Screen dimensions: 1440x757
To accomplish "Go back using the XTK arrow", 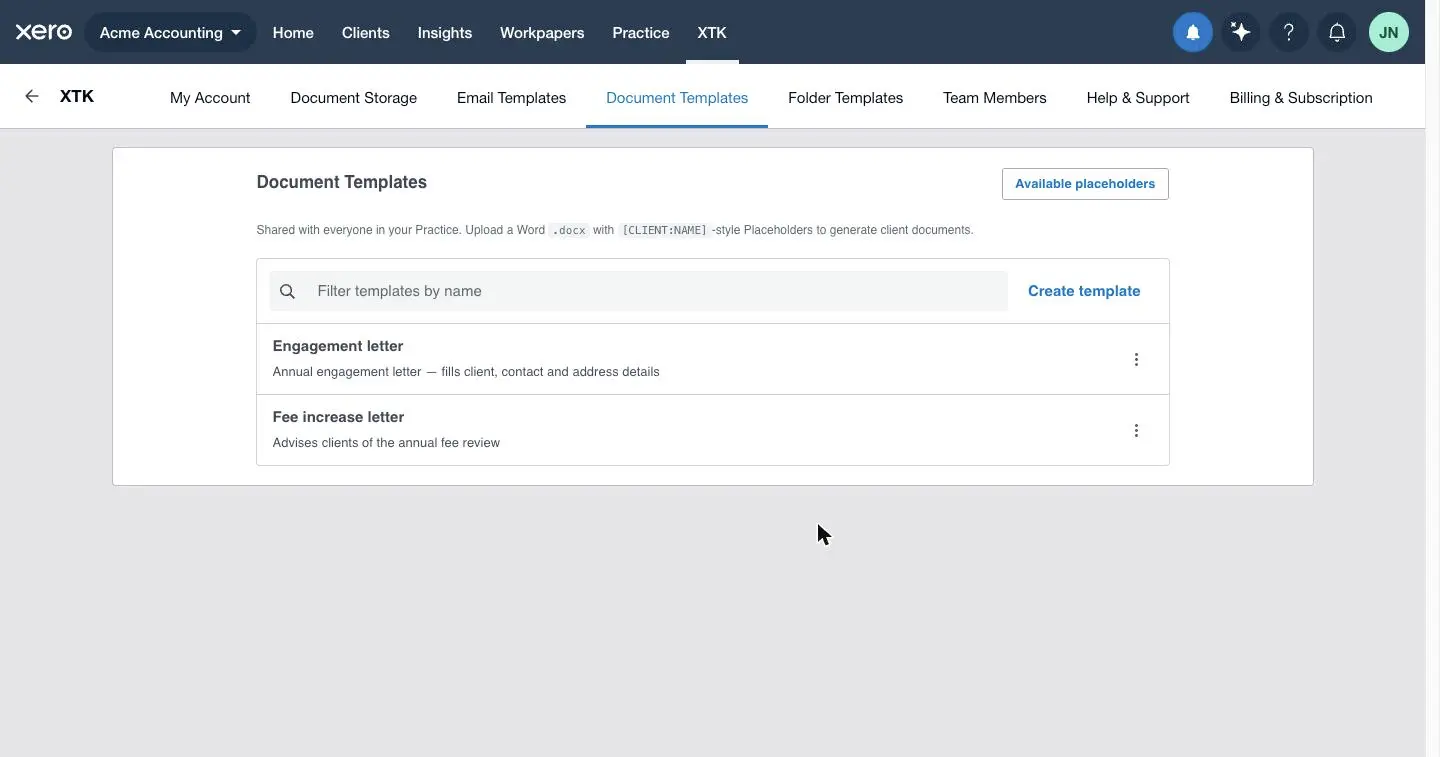I will click(x=32, y=96).
